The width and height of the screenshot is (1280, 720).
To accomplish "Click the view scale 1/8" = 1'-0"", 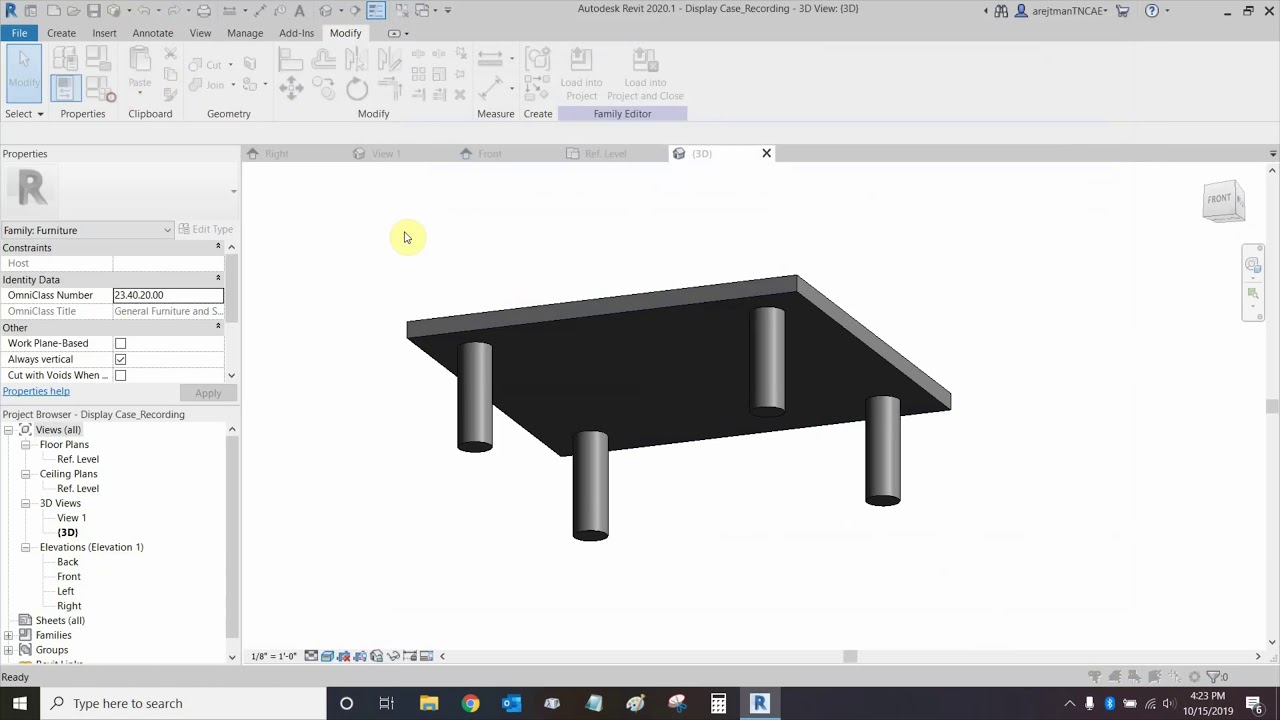I will [274, 656].
